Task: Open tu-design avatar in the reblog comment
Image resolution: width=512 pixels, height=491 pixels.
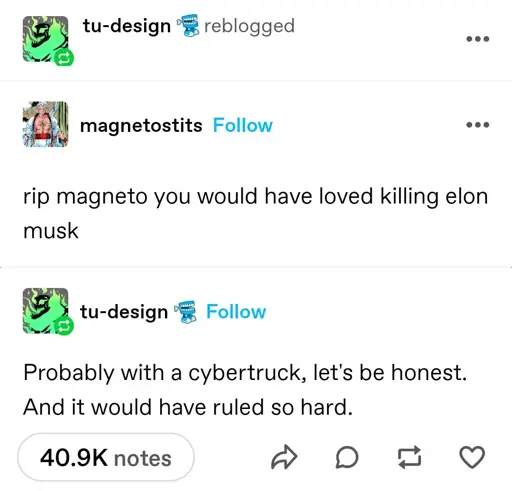Action: [45, 311]
